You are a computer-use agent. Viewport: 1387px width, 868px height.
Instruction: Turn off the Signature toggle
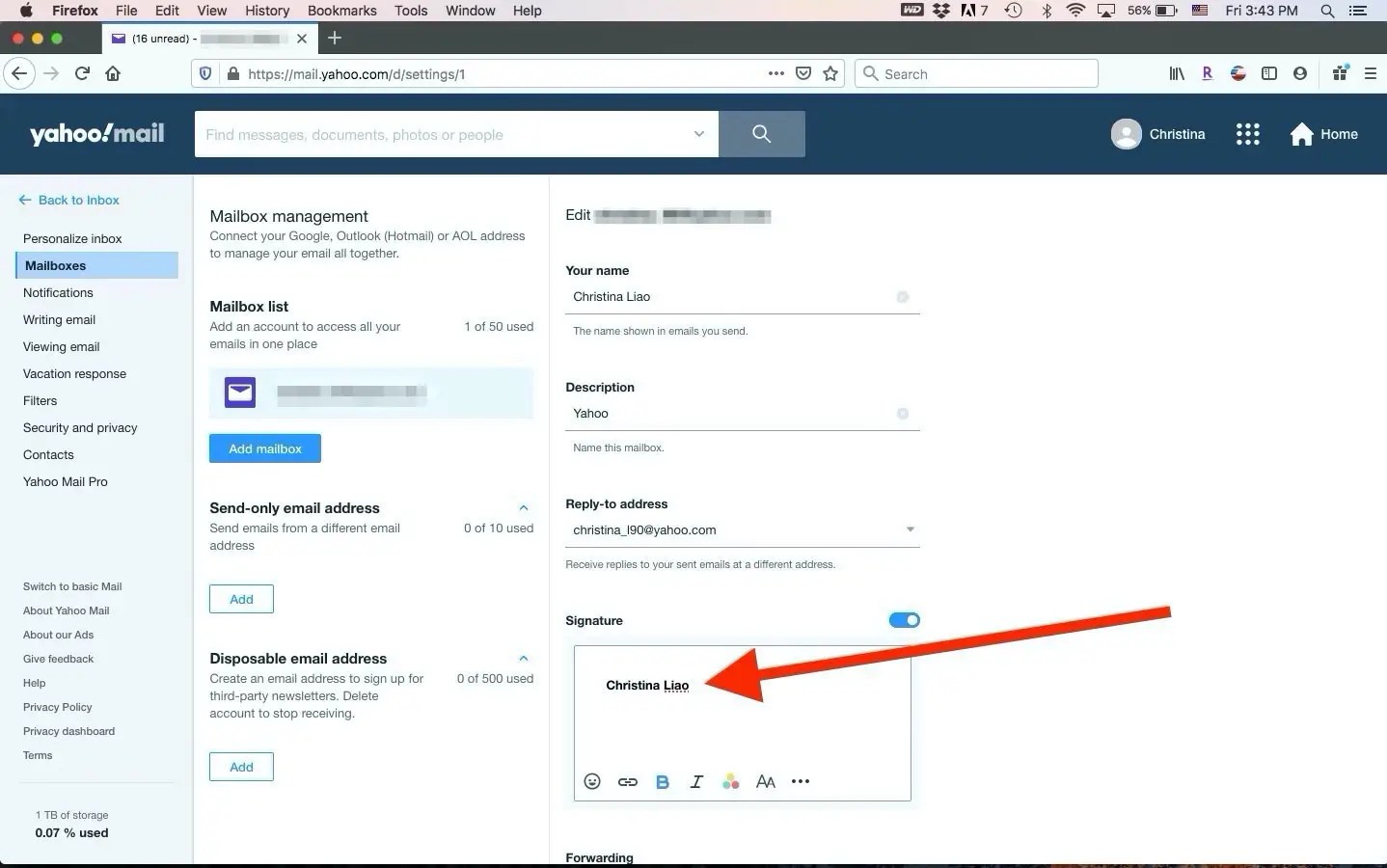(x=904, y=620)
